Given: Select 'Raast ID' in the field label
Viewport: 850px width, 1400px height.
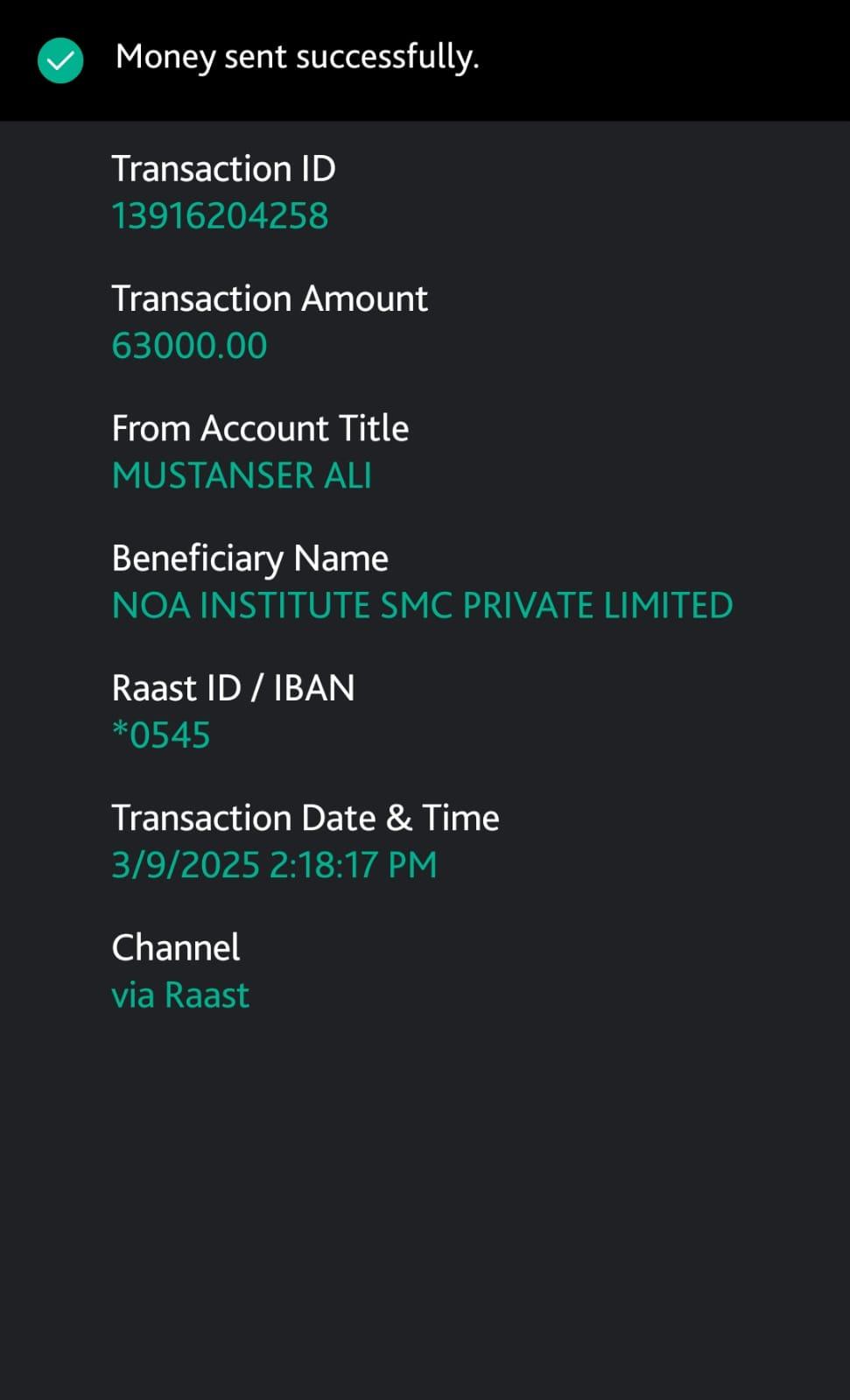Looking at the screenshot, I should pyautogui.click(x=176, y=688).
